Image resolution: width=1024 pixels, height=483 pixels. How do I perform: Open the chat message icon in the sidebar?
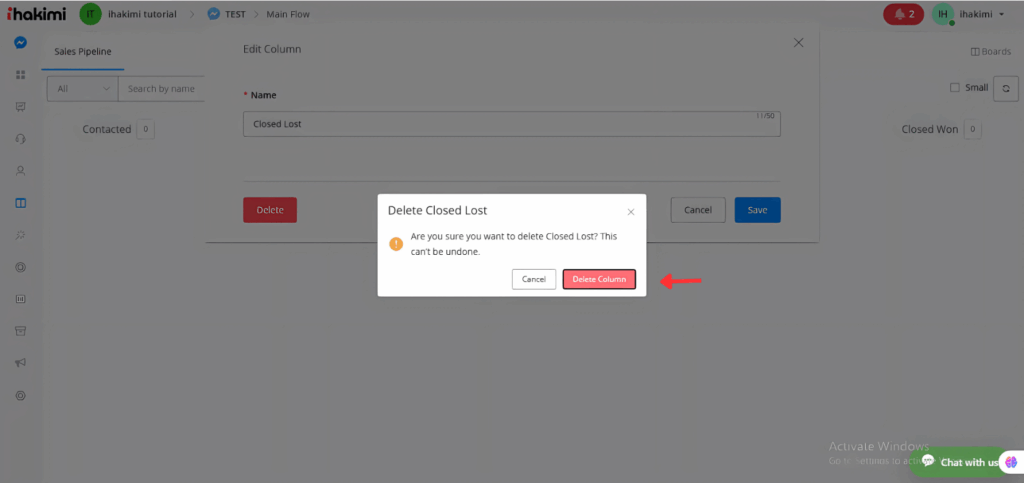pos(20,107)
